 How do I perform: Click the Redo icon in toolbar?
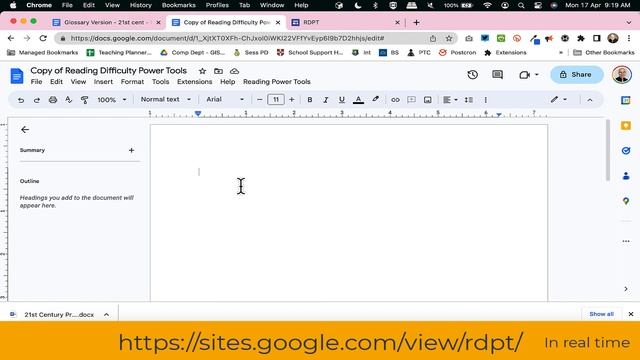pos(37,100)
